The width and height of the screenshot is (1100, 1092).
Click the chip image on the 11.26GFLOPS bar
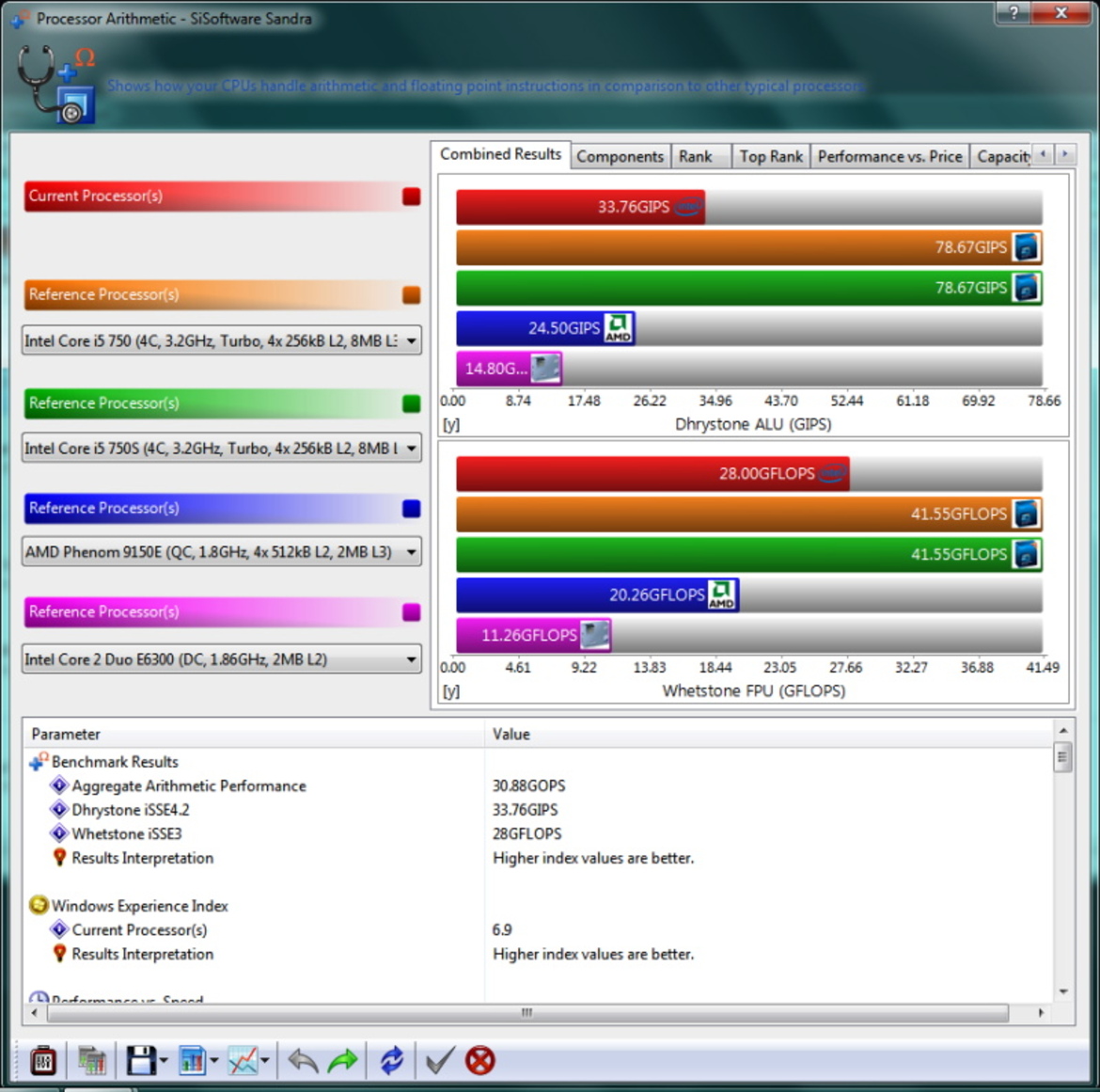click(595, 635)
